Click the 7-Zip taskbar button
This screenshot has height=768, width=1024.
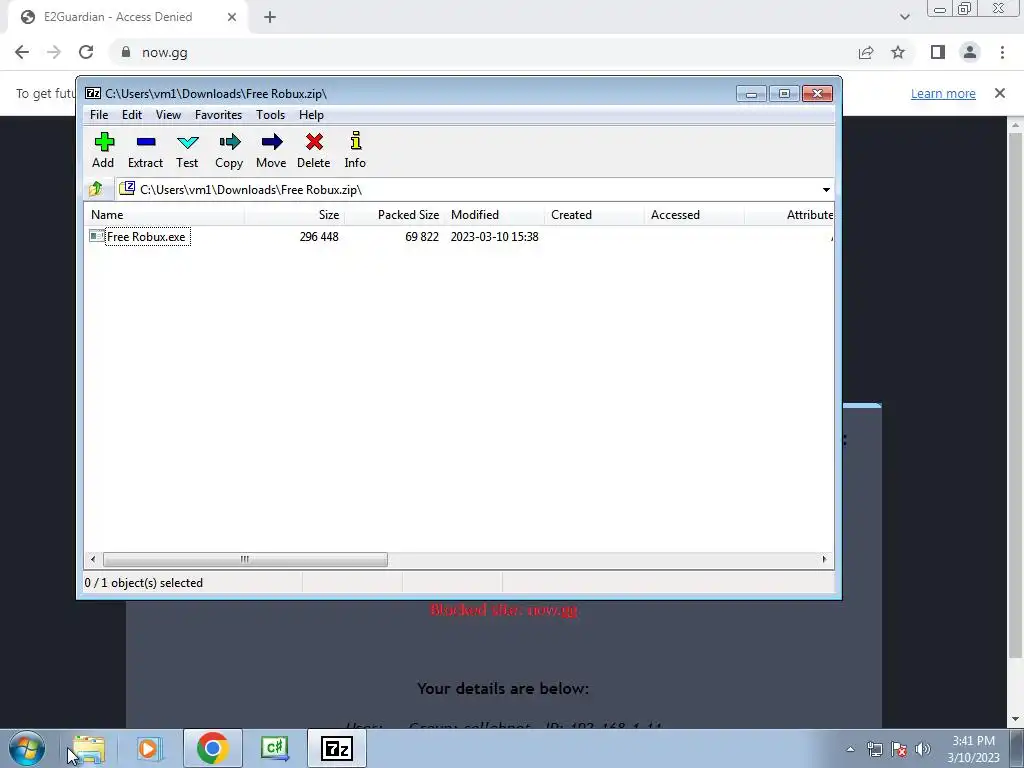tap(336, 748)
